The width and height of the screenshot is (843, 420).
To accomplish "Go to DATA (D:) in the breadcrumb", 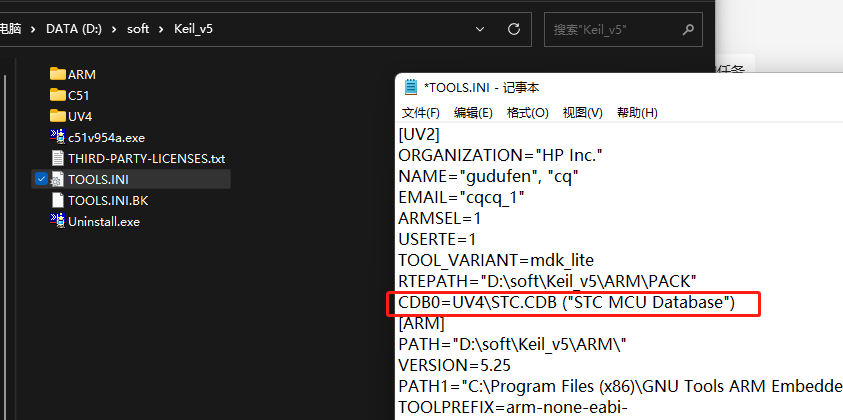I will 74,29.
